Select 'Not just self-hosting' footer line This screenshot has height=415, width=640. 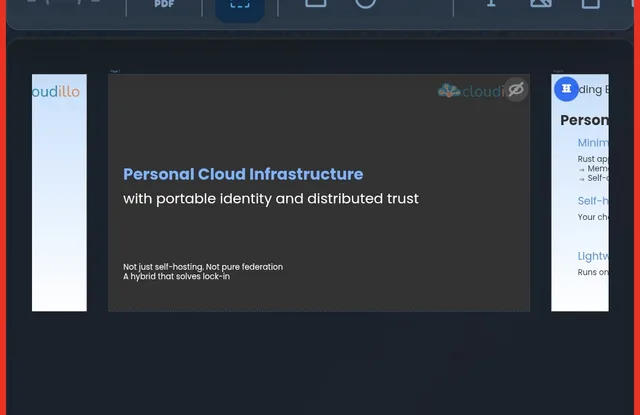point(203,267)
